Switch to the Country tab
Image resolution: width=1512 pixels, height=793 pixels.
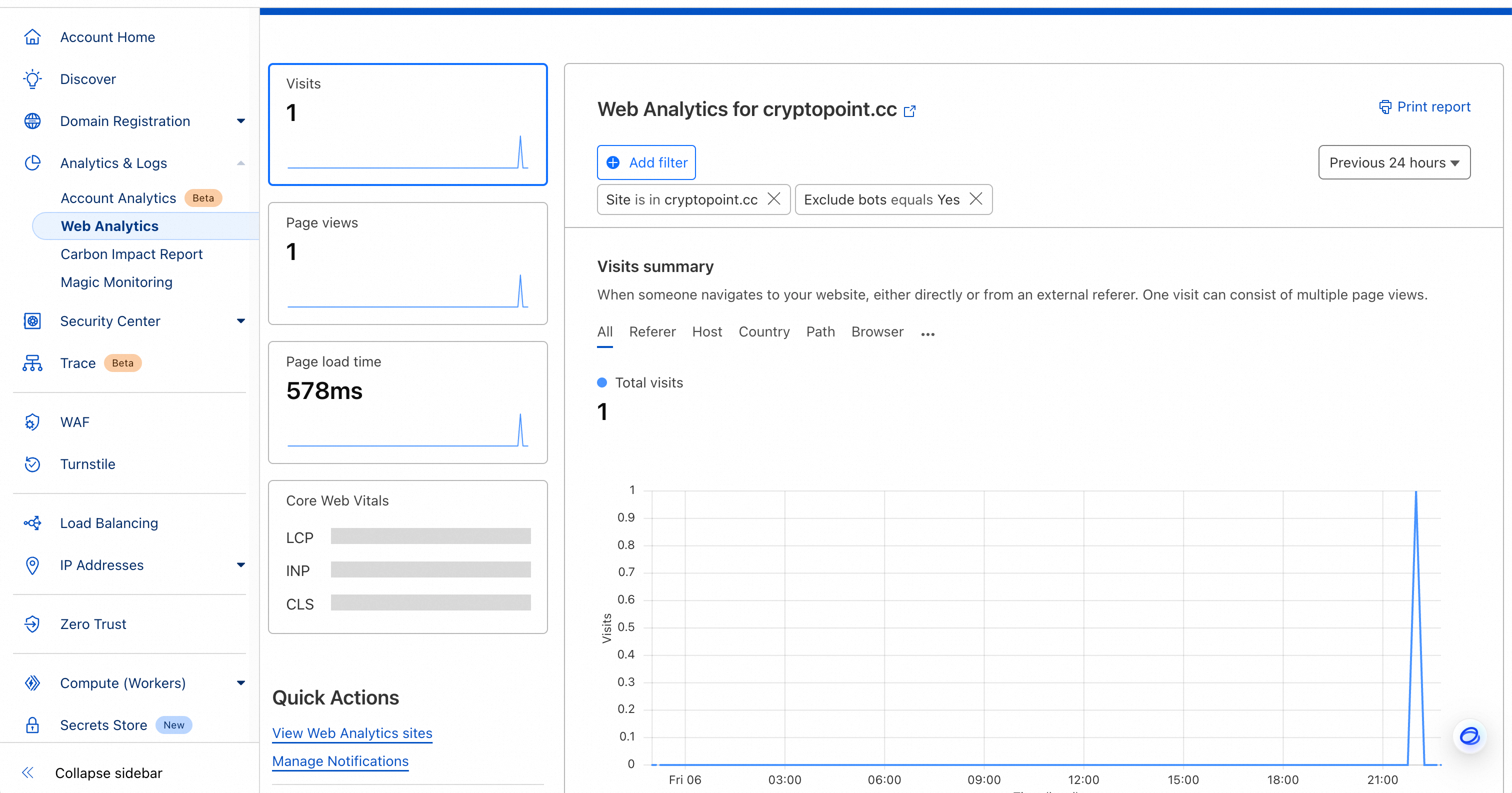point(763,332)
